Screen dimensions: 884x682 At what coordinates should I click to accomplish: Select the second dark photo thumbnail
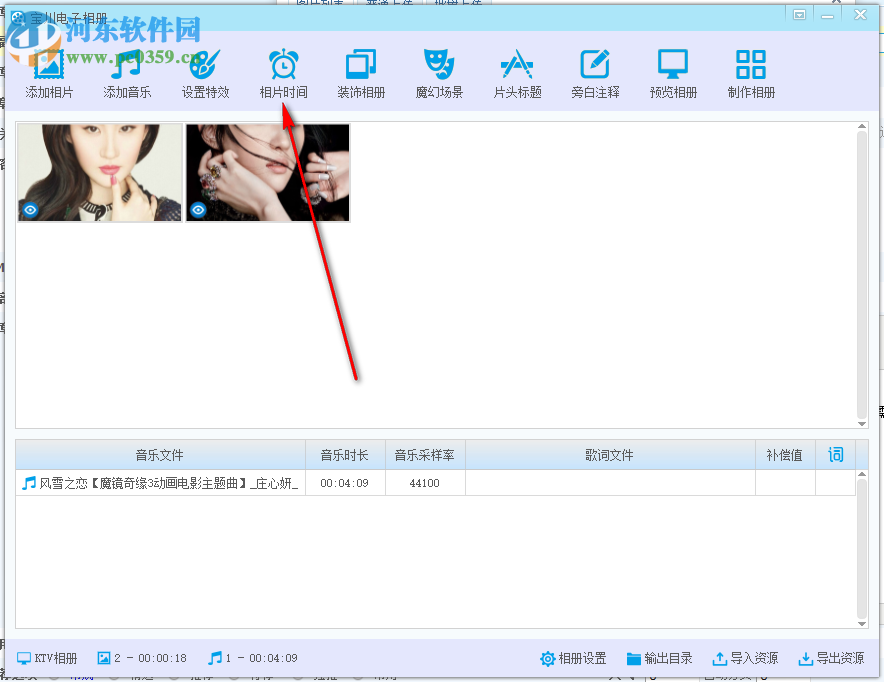click(268, 172)
